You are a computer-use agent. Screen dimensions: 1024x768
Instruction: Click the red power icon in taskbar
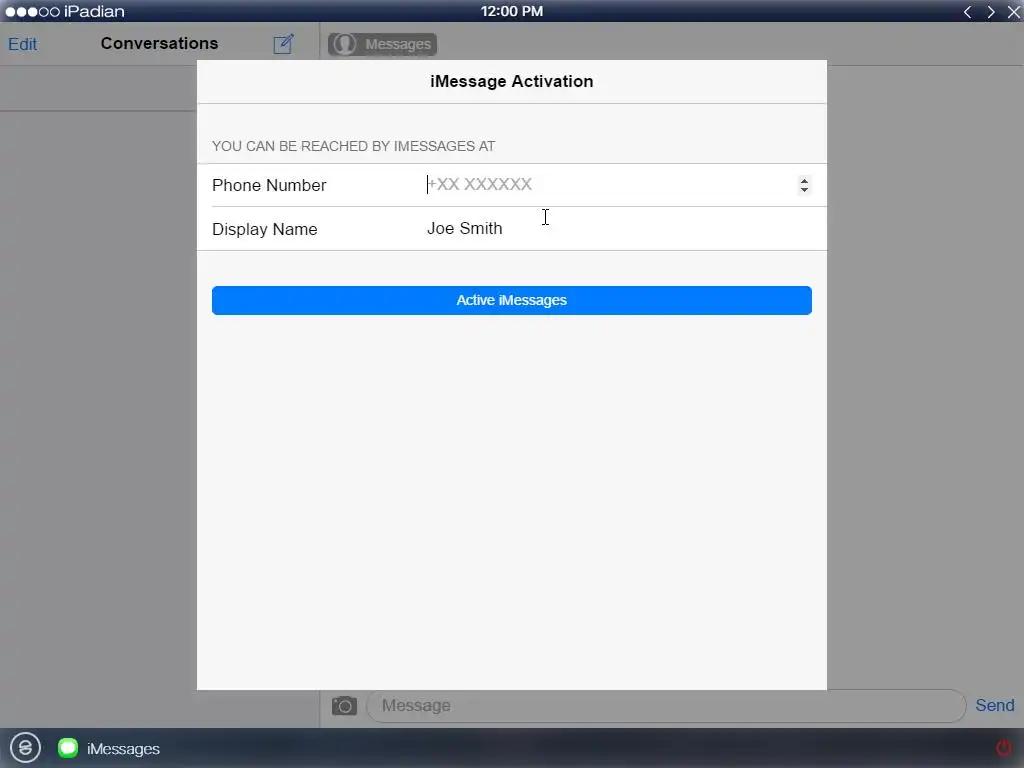[1003, 748]
